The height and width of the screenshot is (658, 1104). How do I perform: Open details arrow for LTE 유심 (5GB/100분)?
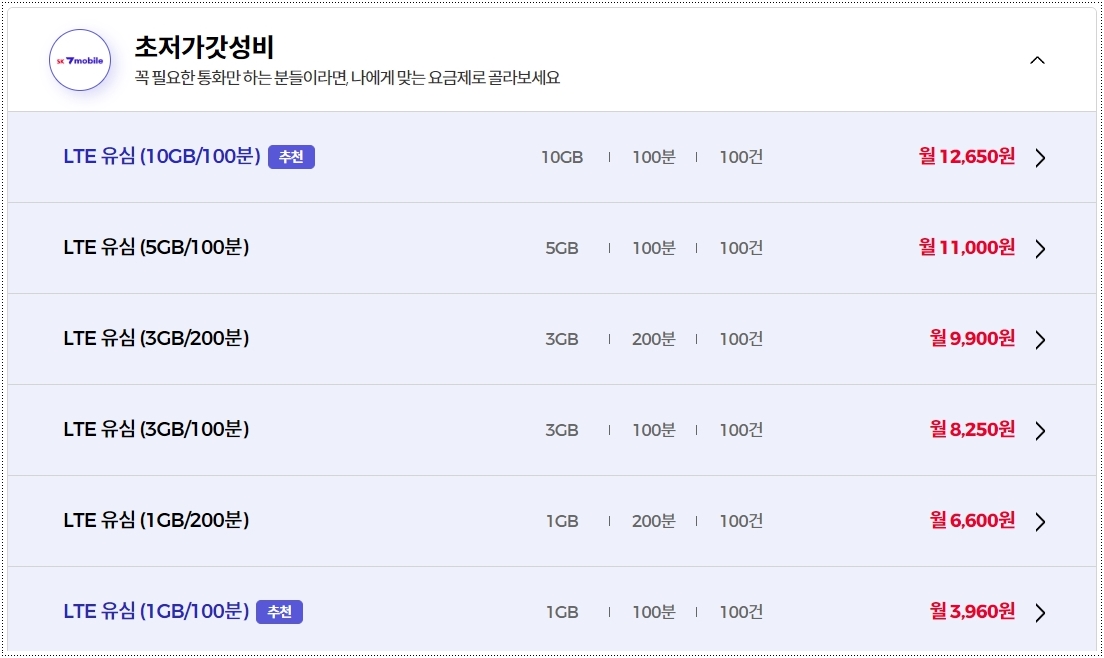pos(1040,248)
